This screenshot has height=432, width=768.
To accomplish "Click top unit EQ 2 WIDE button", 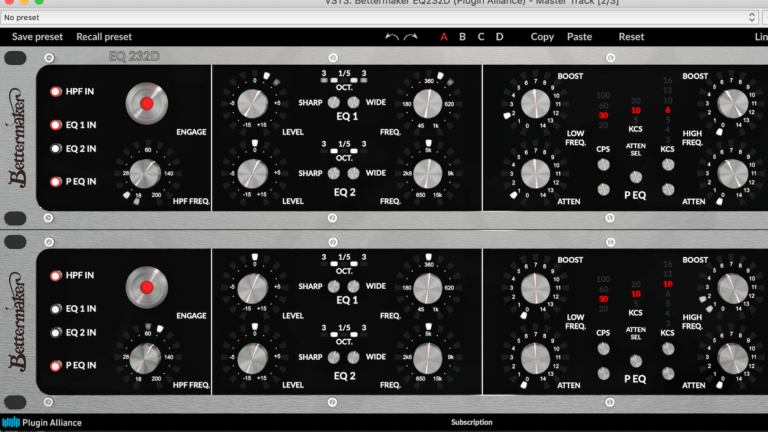I will pos(353,173).
